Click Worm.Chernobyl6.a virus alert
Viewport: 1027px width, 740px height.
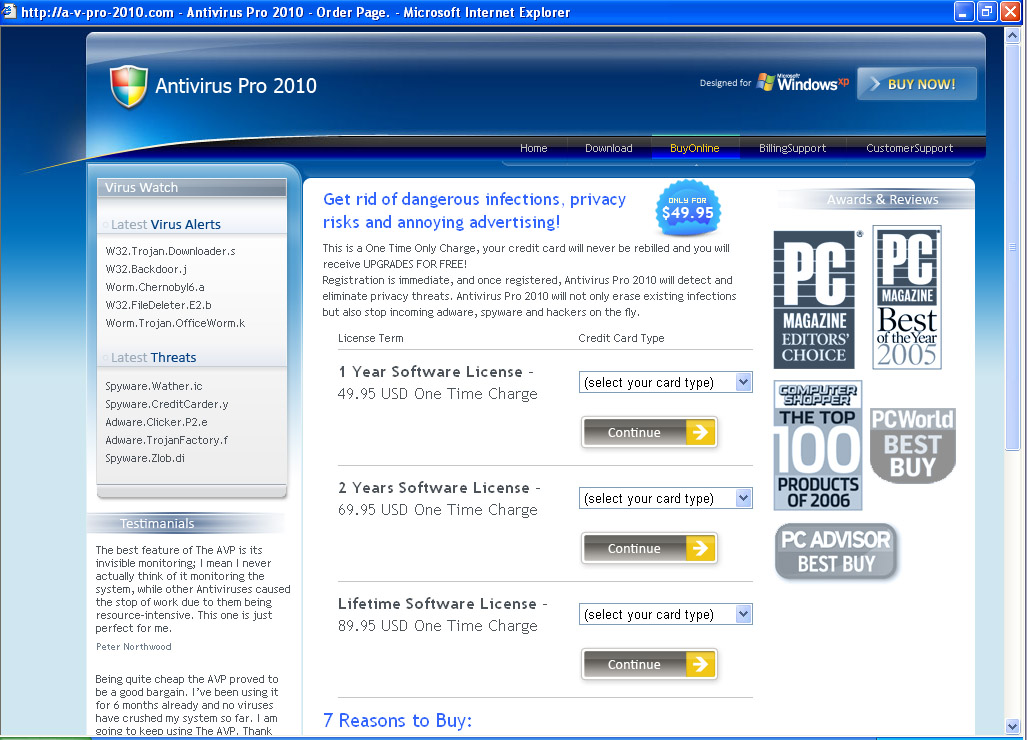[x=155, y=287]
